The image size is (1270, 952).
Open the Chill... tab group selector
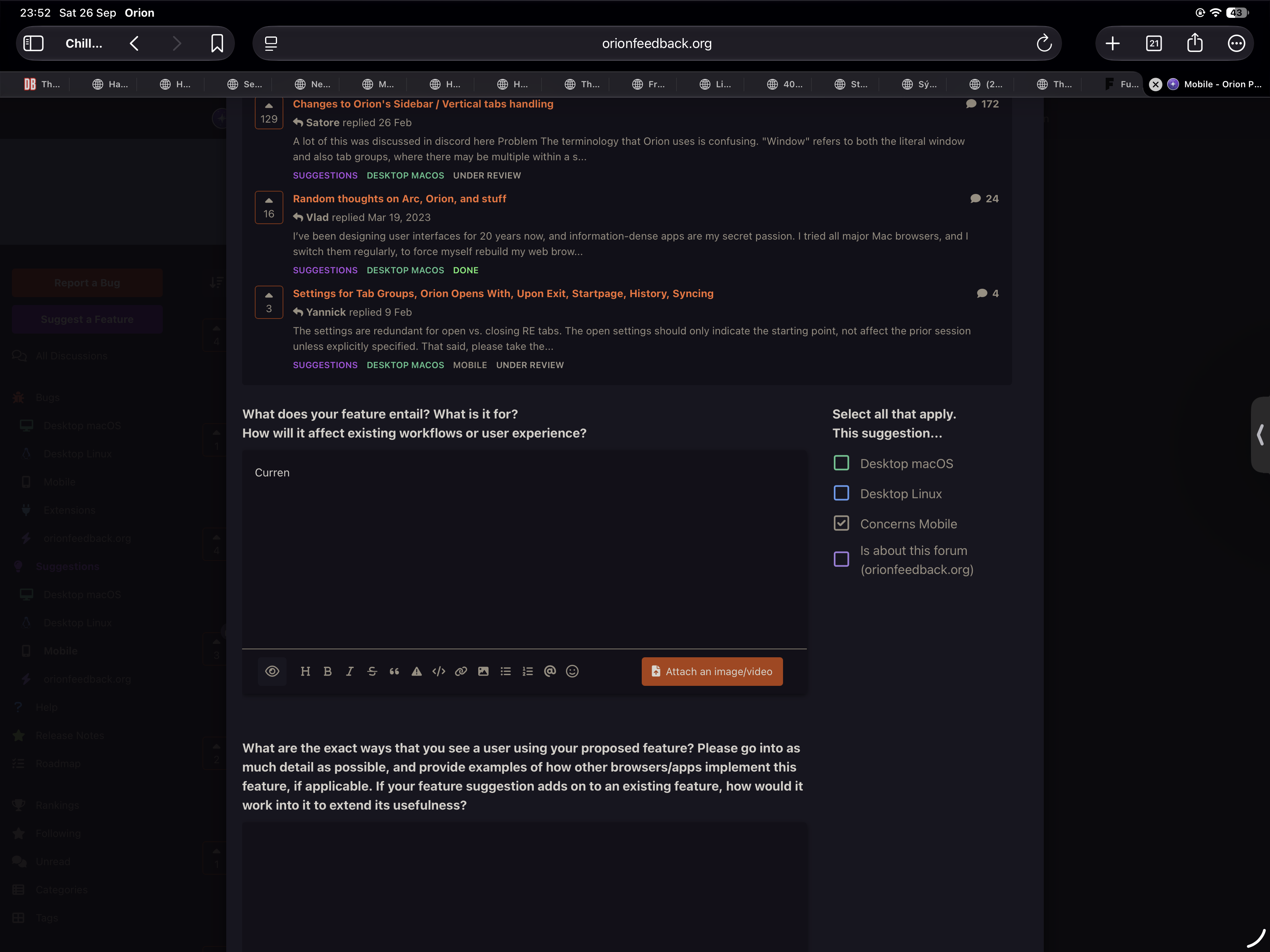coord(84,43)
